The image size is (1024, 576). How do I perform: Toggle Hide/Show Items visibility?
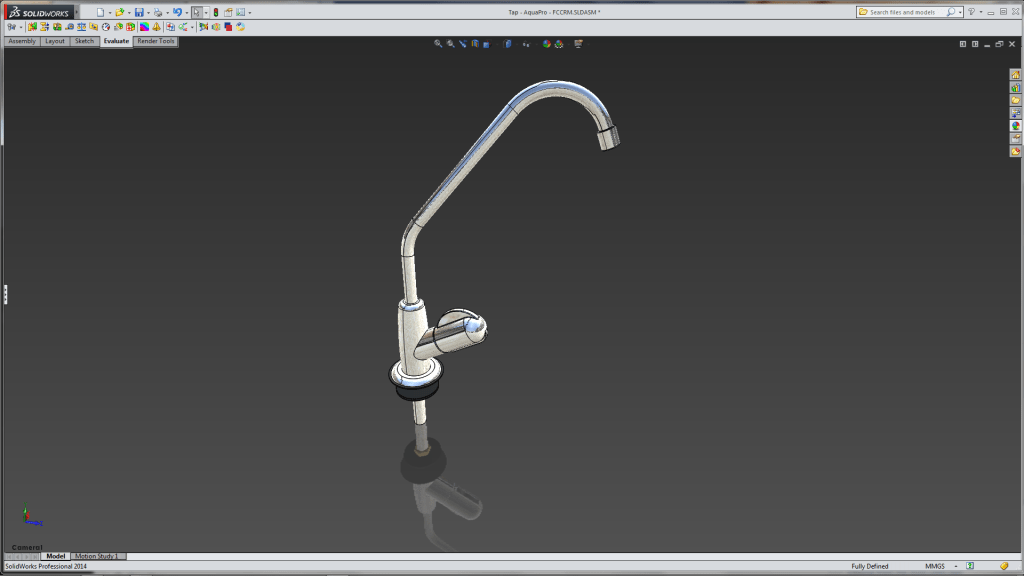[527, 43]
